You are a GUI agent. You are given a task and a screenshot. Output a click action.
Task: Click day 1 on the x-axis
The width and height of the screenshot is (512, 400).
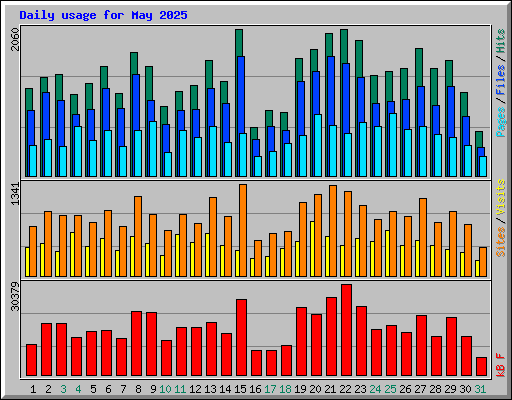coord(33,389)
